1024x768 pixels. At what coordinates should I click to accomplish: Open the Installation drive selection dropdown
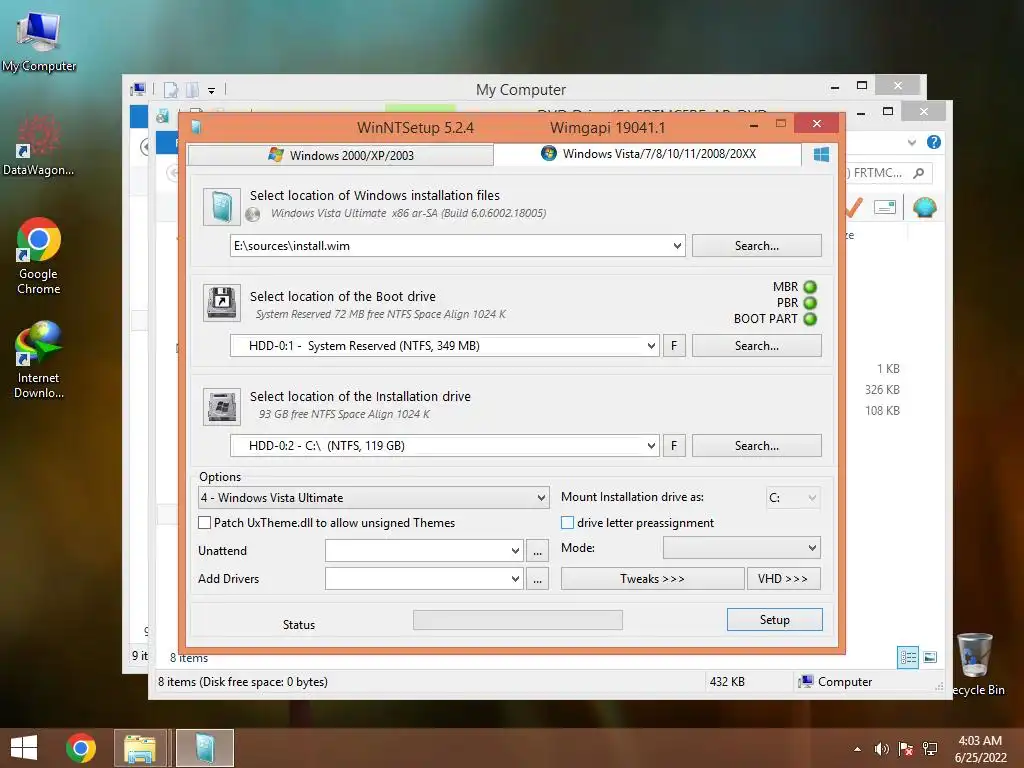(x=651, y=446)
